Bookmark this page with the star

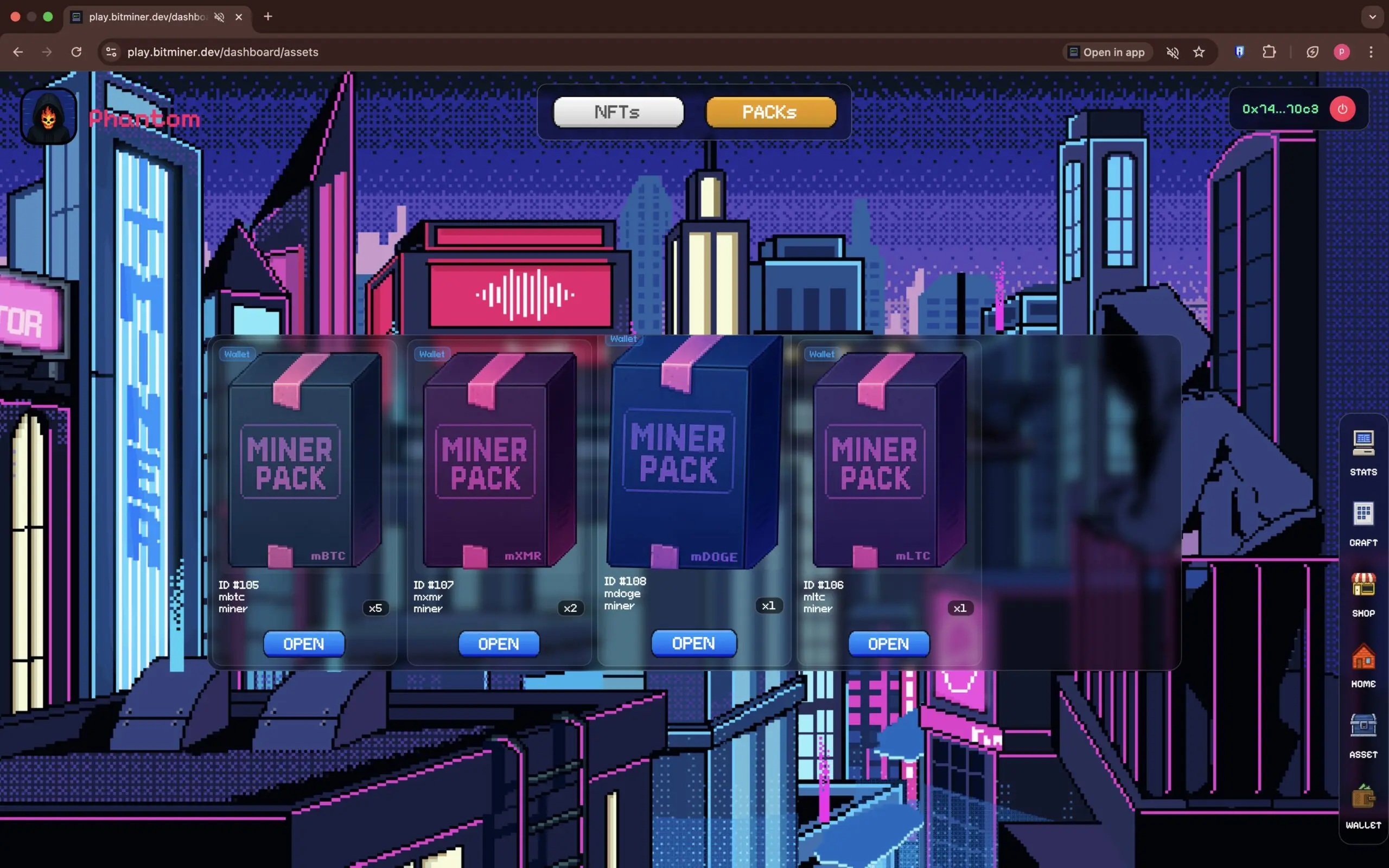1199,52
